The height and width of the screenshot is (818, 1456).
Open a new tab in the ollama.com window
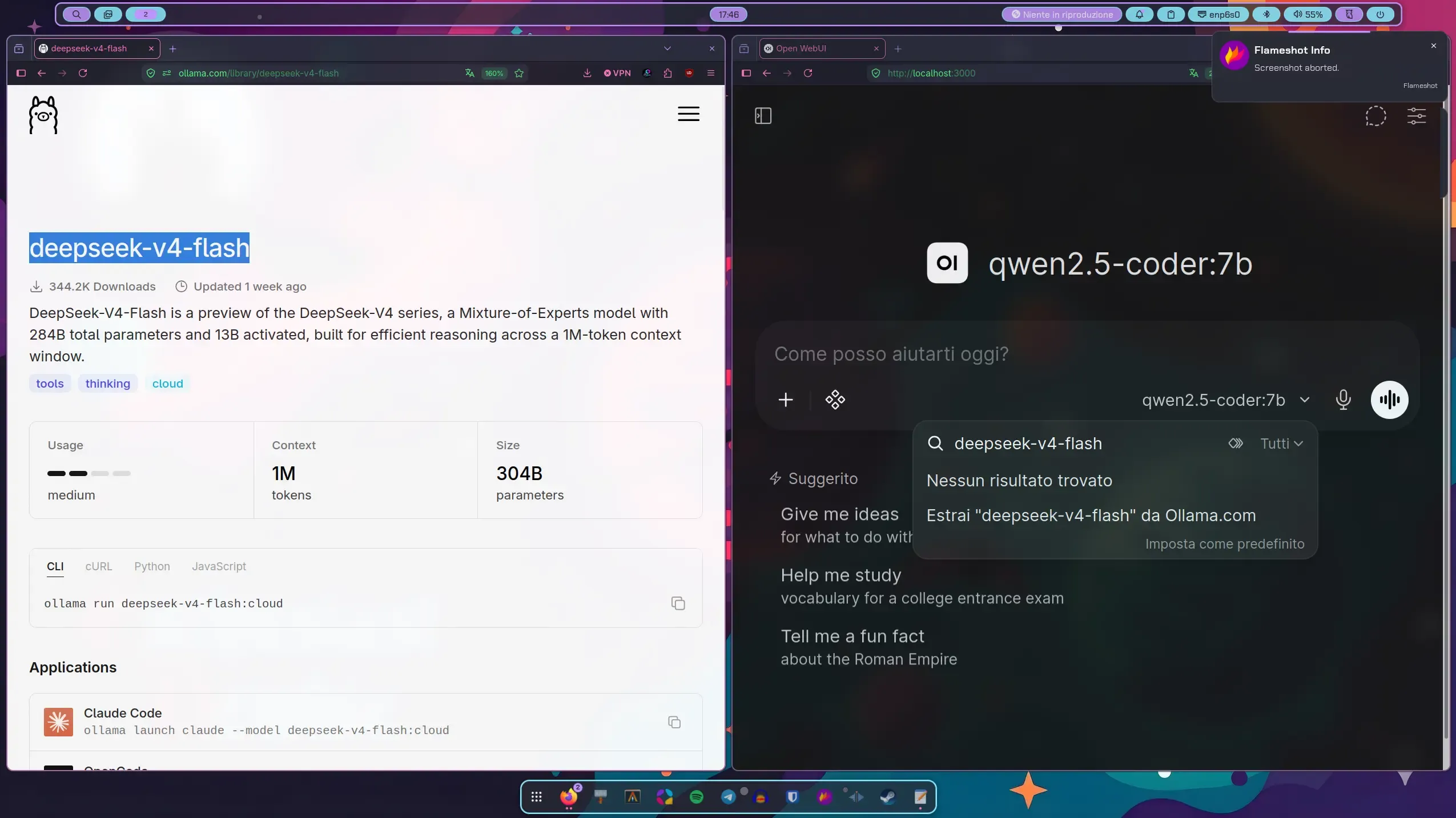tap(172, 49)
